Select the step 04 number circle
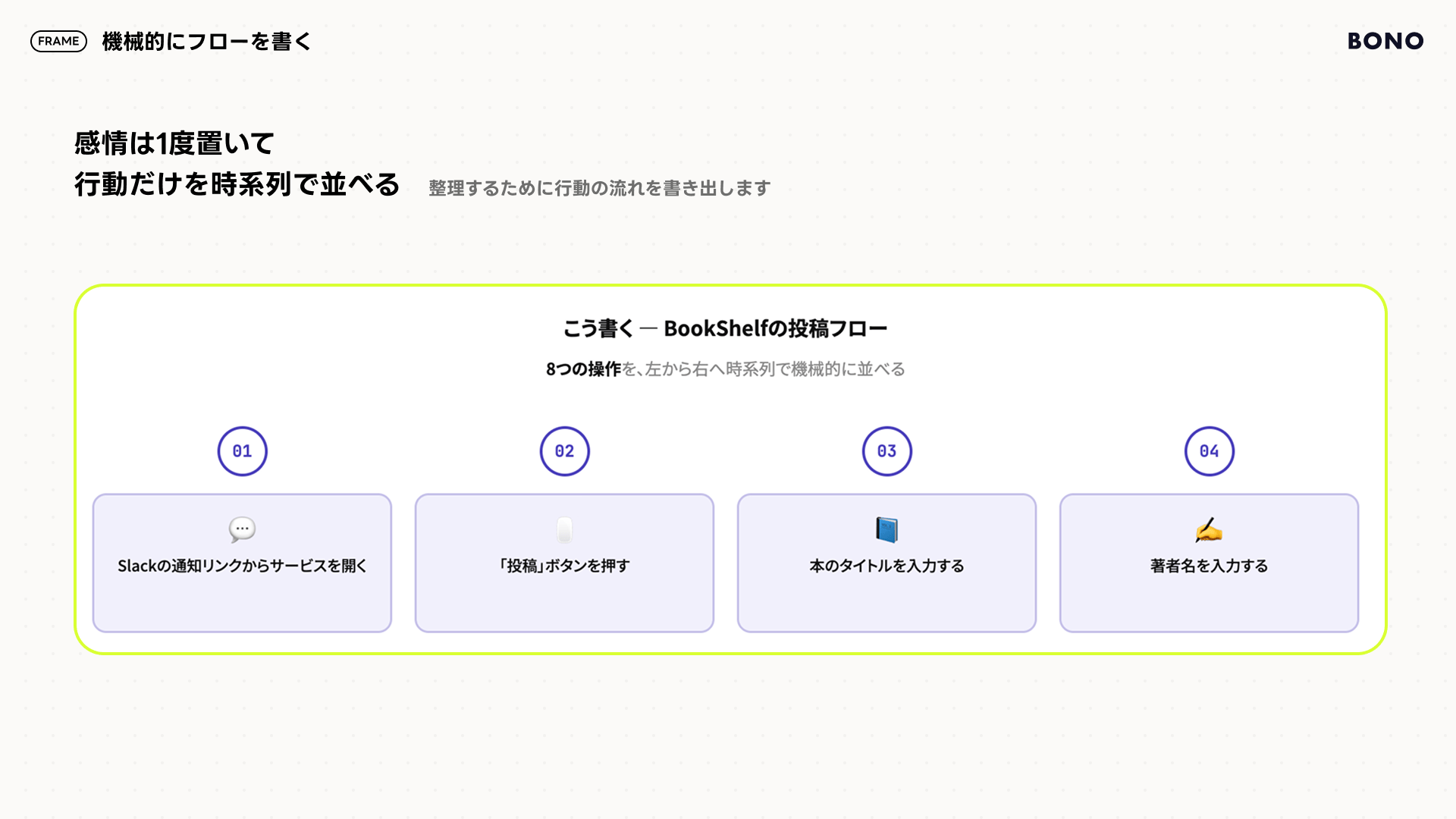The height and width of the screenshot is (819, 1456). coord(1209,451)
